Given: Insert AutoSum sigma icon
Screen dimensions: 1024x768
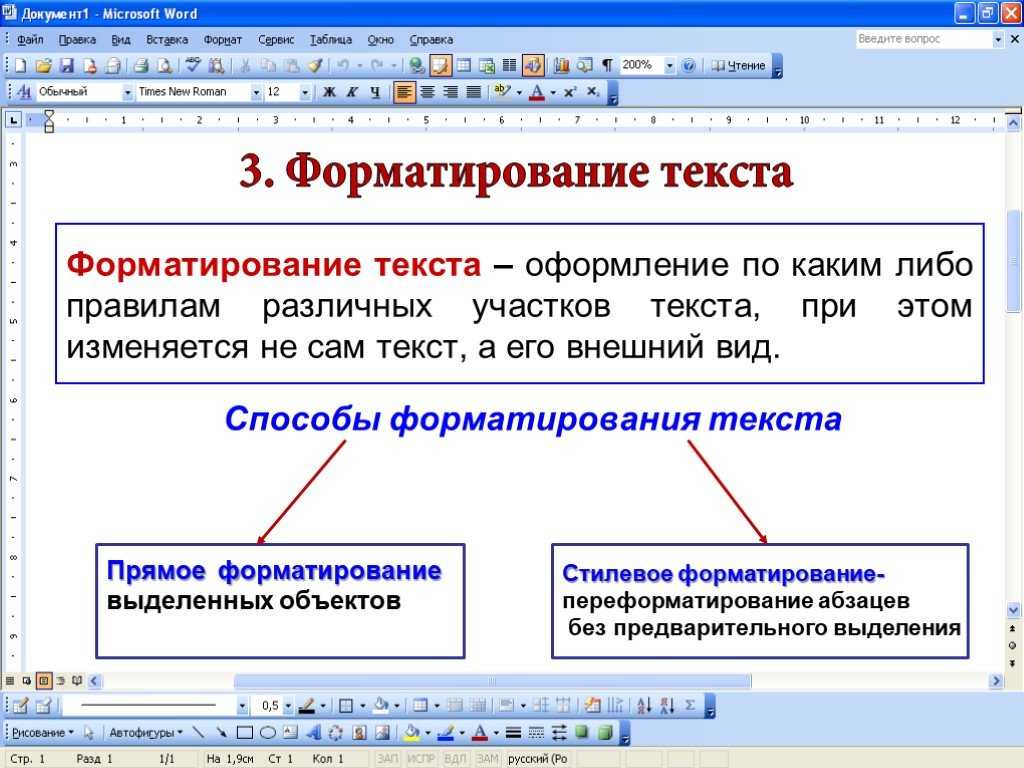Looking at the screenshot, I should pyautogui.click(x=690, y=705).
